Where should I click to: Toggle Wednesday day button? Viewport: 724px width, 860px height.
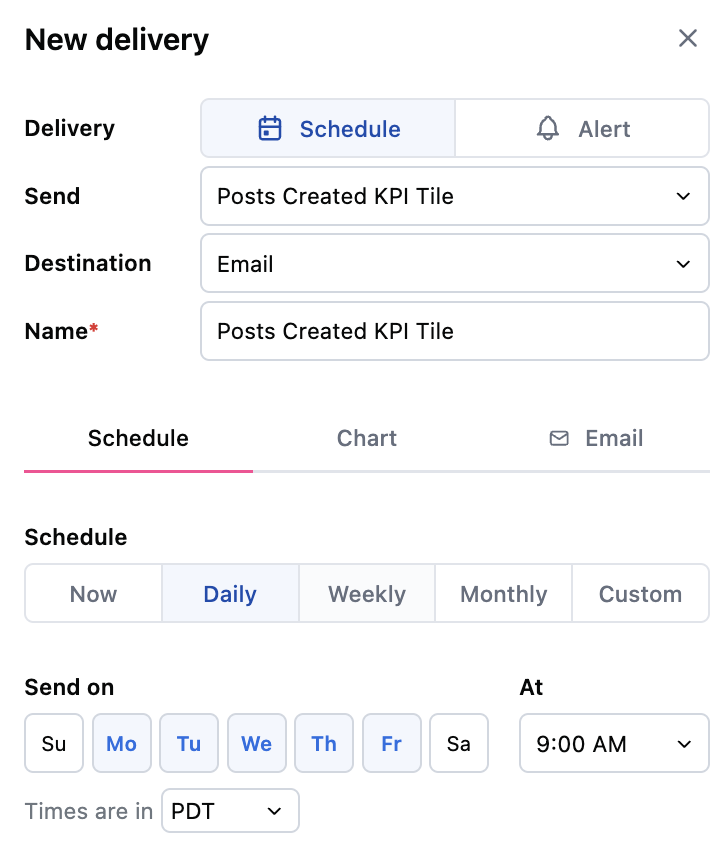coord(257,743)
